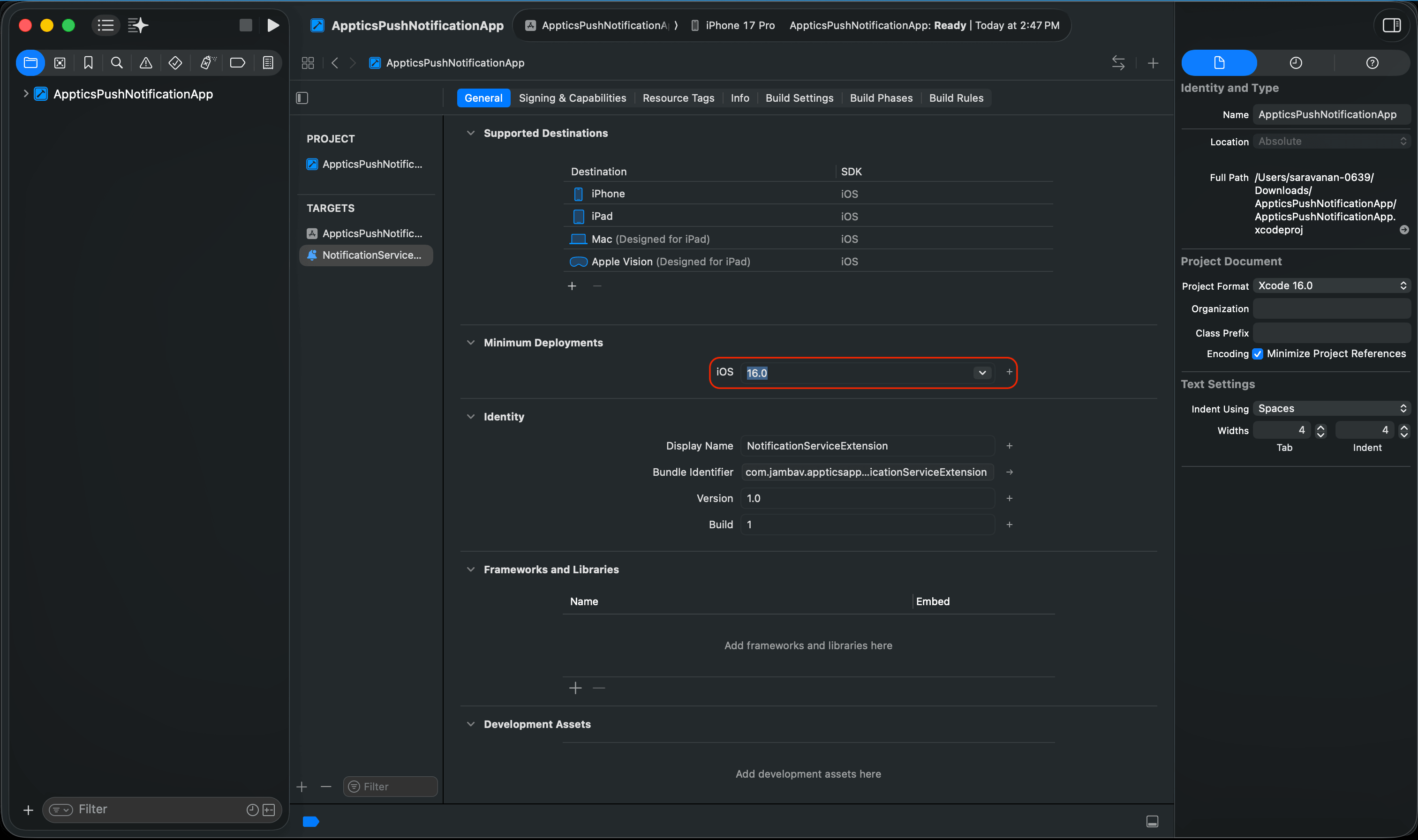1418x840 pixels.
Task: Open the Issue navigator warning icon
Action: point(146,63)
